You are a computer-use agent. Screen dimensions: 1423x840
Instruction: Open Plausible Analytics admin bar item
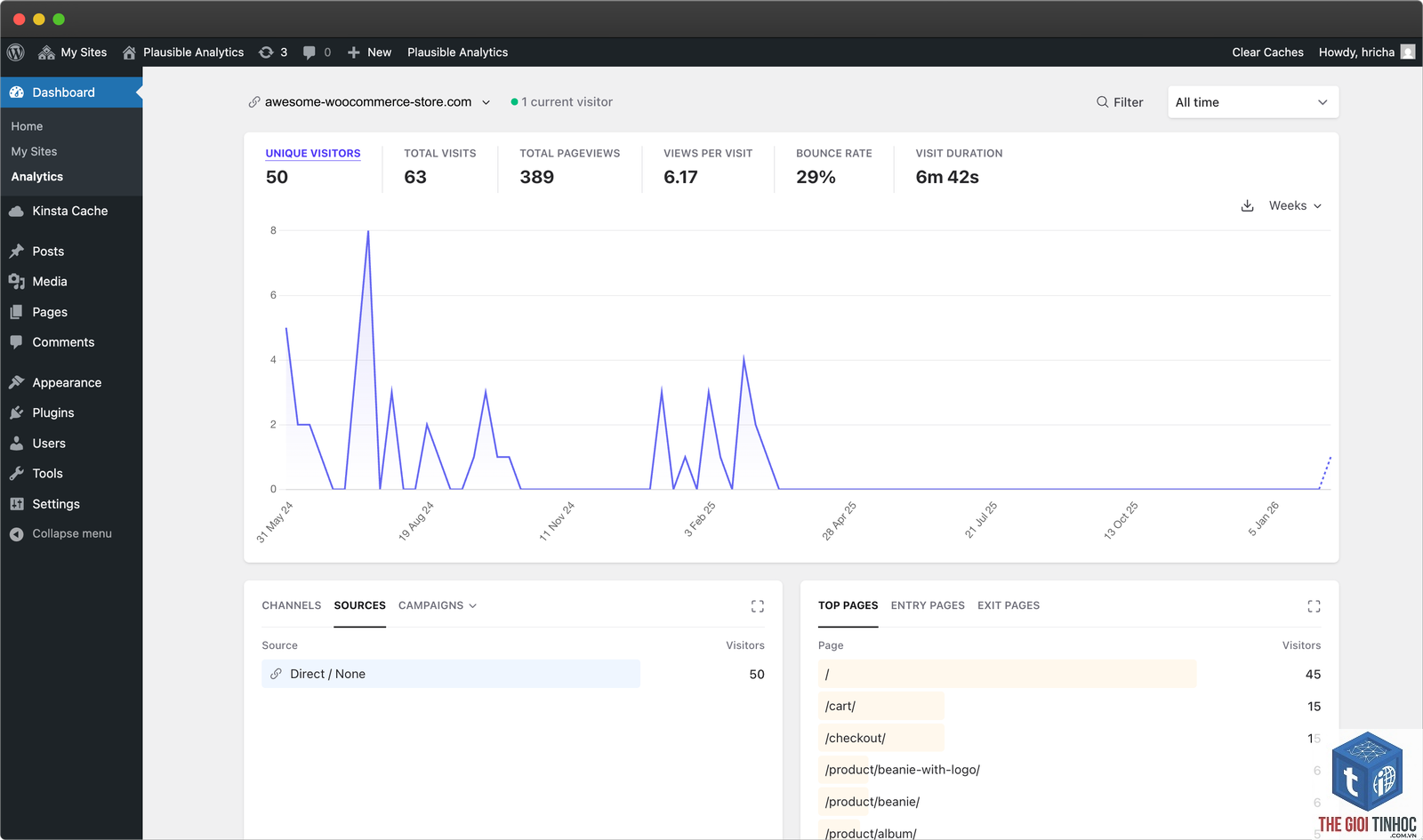pyautogui.click(x=457, y=52)
